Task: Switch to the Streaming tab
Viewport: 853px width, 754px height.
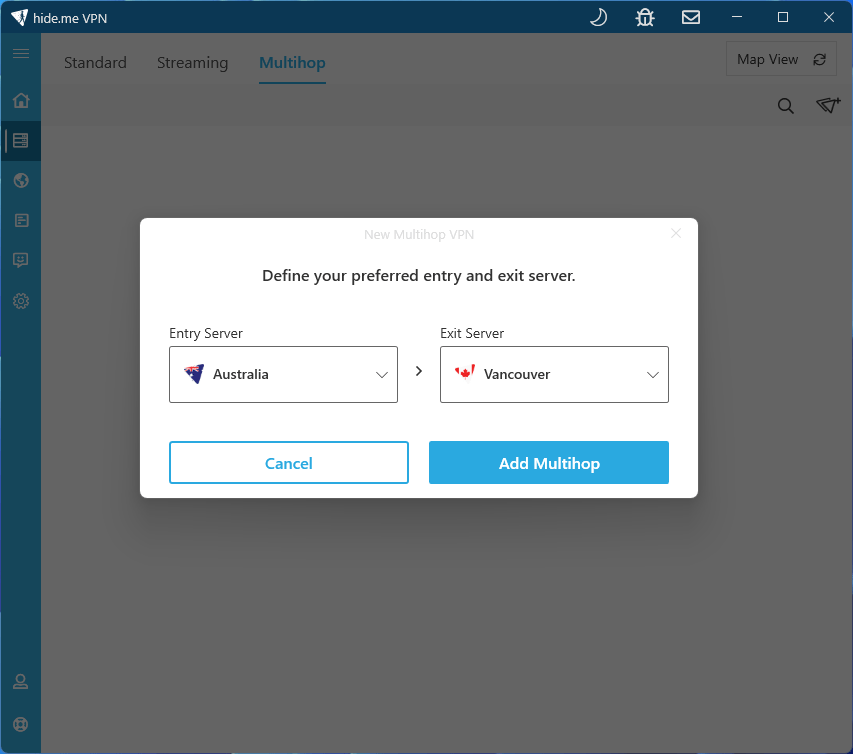Action: point(193,63)
